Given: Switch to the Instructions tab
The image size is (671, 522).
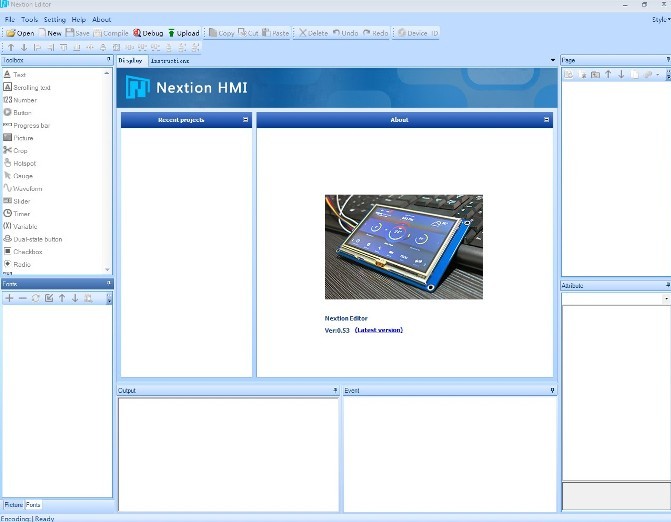Looking at the screenshot, I should (170, 61).
